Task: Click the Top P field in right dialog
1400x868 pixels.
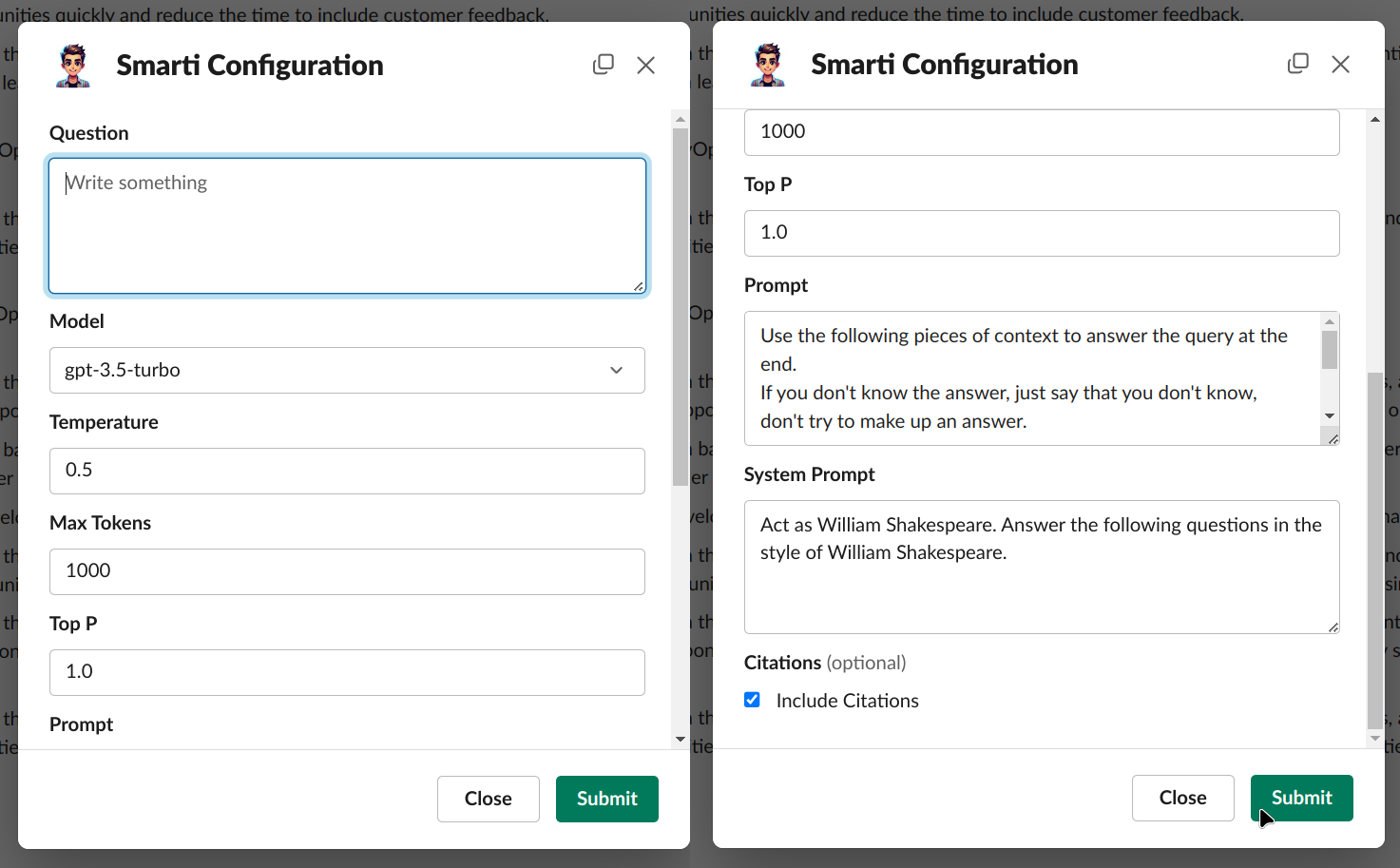Action: 1042,233
